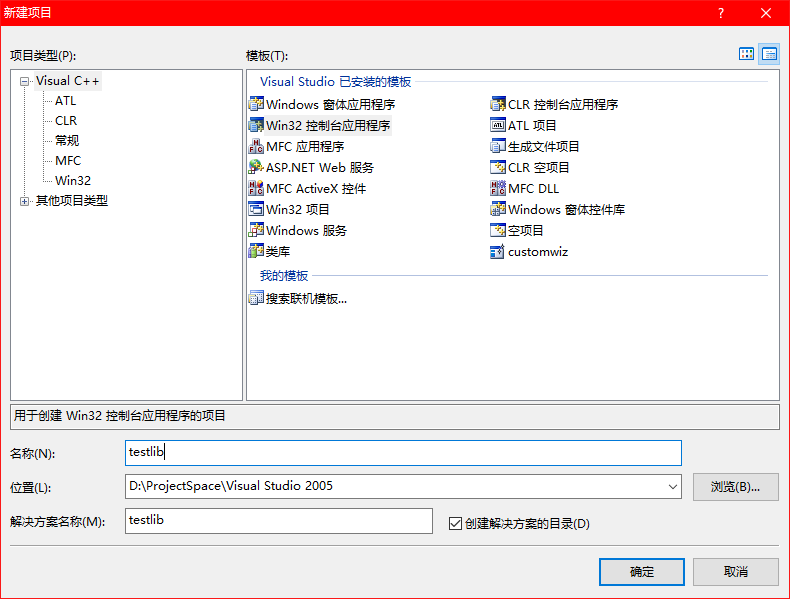Select the MFC 应用程序 template icon
Viewport: 790px width, 599px height.
257,147
